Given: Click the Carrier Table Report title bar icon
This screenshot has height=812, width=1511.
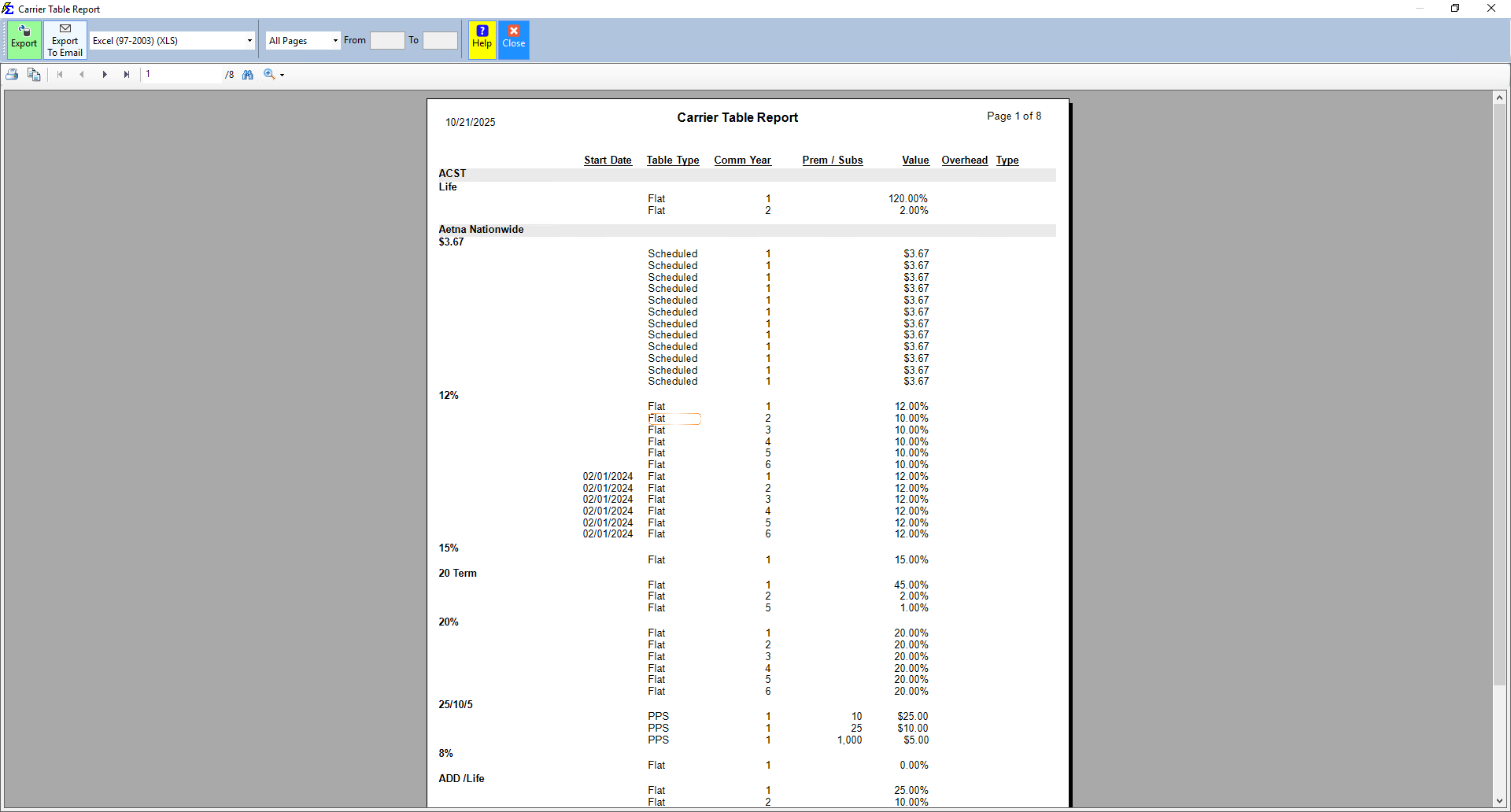Looking at the screenshot, I should pos(8,9).
